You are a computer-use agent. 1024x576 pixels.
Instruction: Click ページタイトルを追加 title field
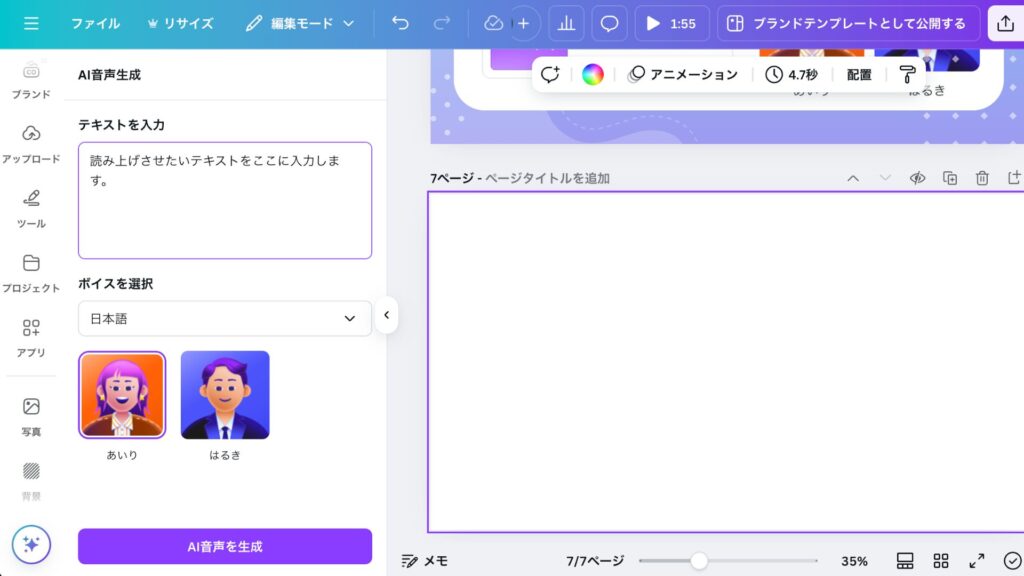[547, 178]
